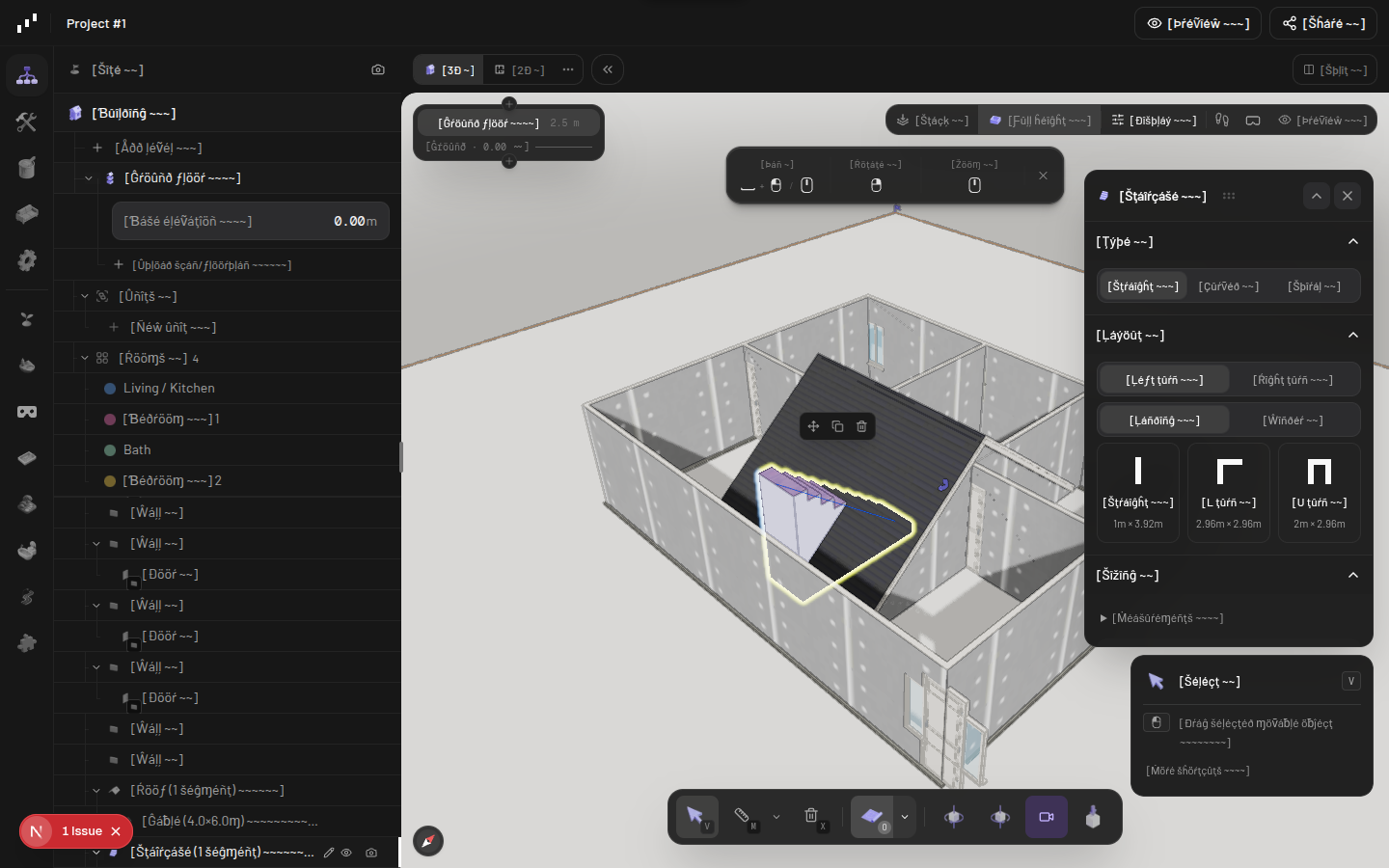Select the Straight staircase type
This screenshot has width=1389, height=868.
coord(1143,286)
